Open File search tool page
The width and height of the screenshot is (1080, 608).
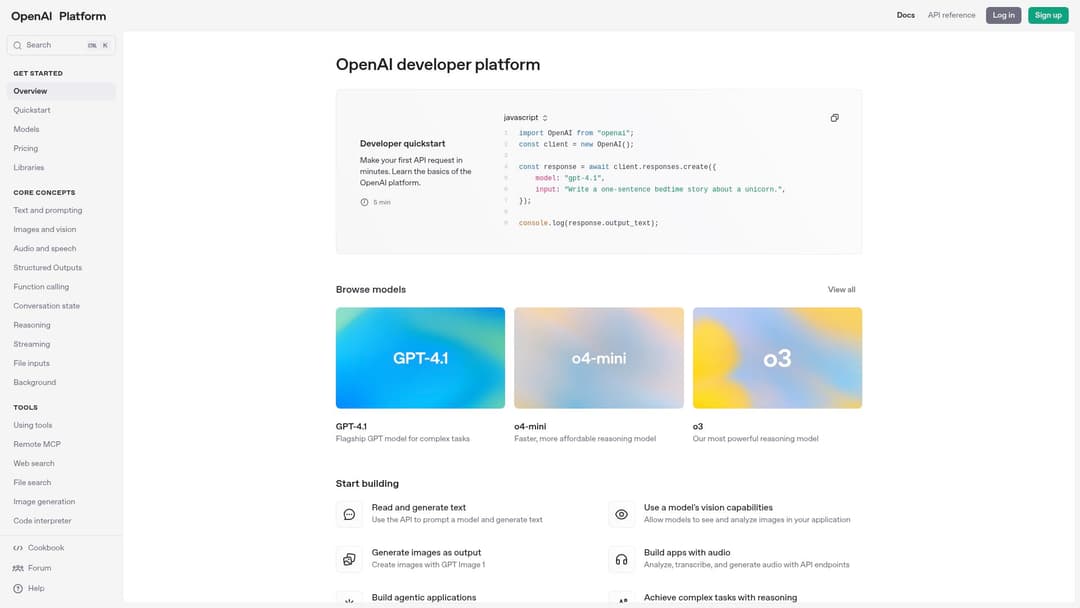32,483
